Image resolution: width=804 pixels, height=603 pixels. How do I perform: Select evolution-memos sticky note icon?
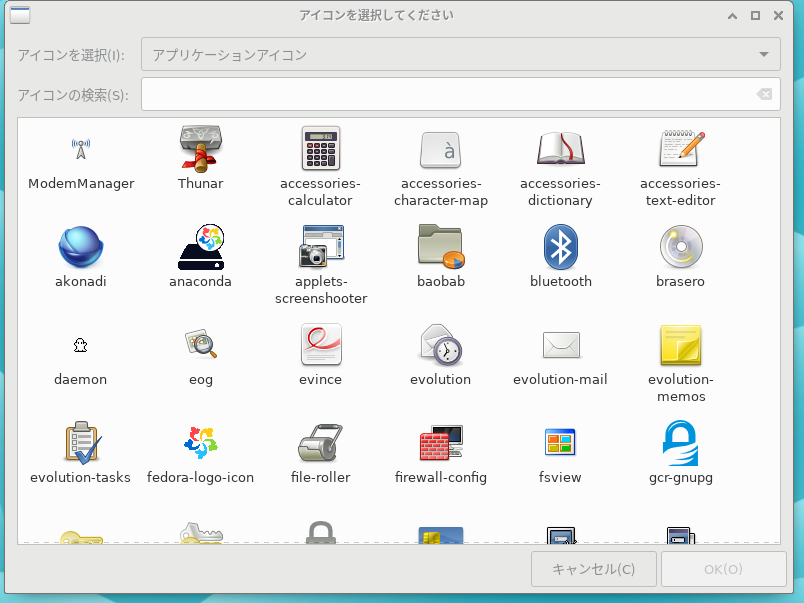click(x=681, y=345)
